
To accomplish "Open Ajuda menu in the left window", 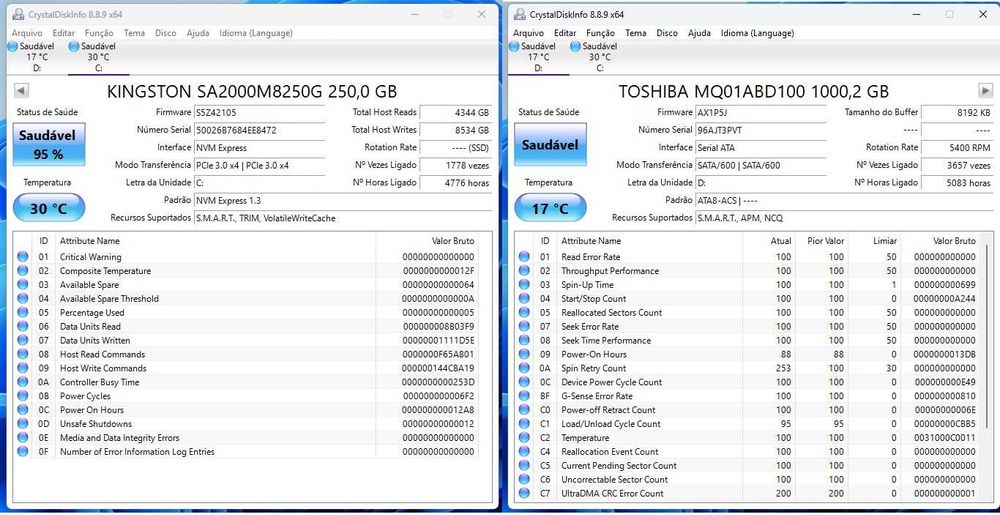I will pos(198,33).
